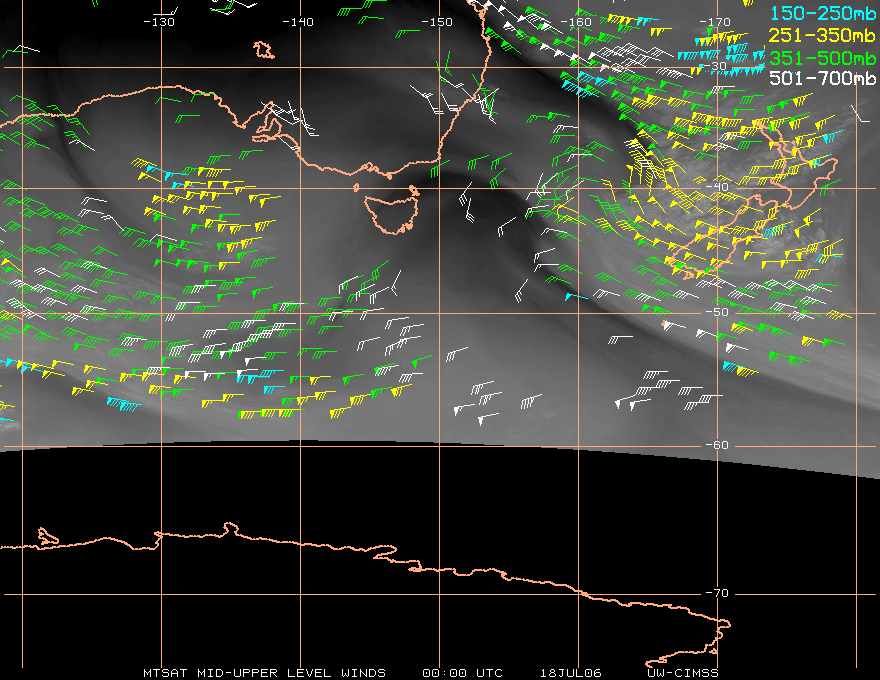The image size is (880, 680).
Task: Click the 18JUL06 date label
Action: tap(571, 673)
